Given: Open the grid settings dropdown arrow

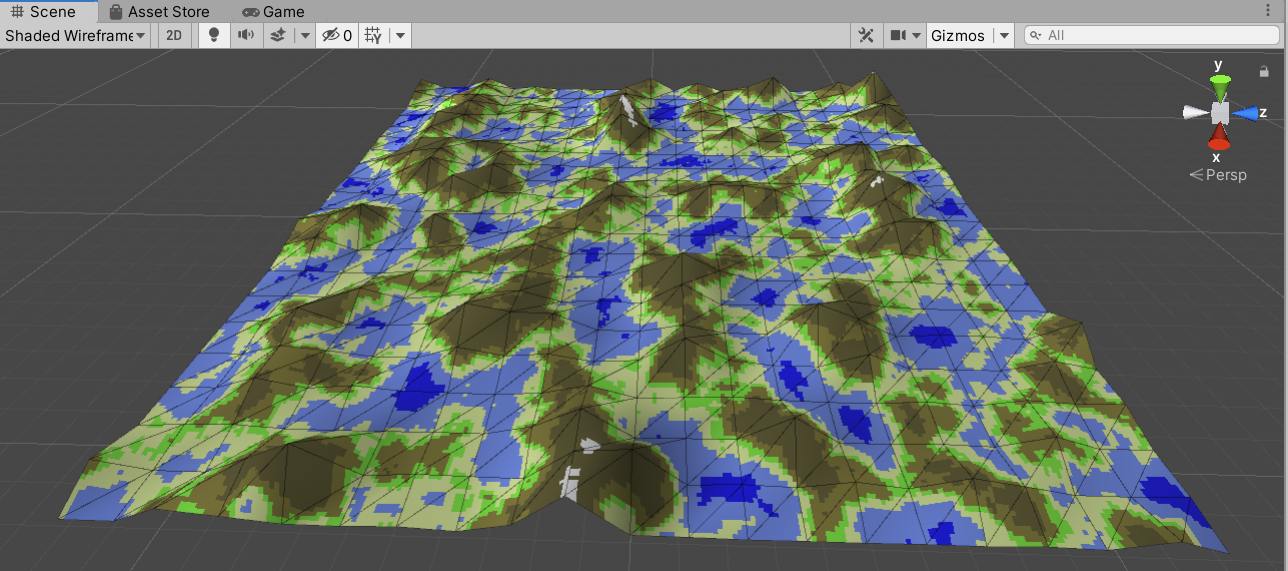Looking at the screenshot, I should (400, 36).
